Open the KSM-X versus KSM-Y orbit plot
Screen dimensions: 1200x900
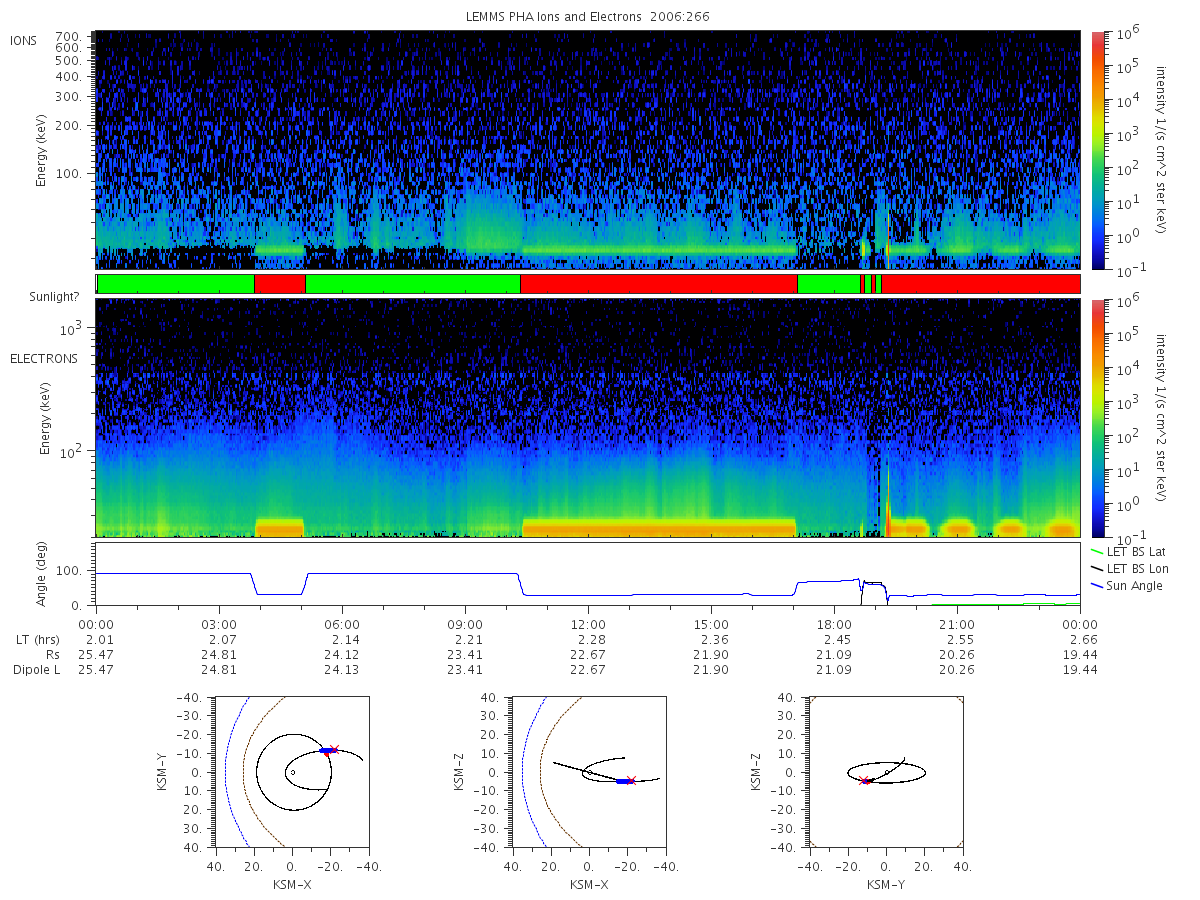coord(290,771)
